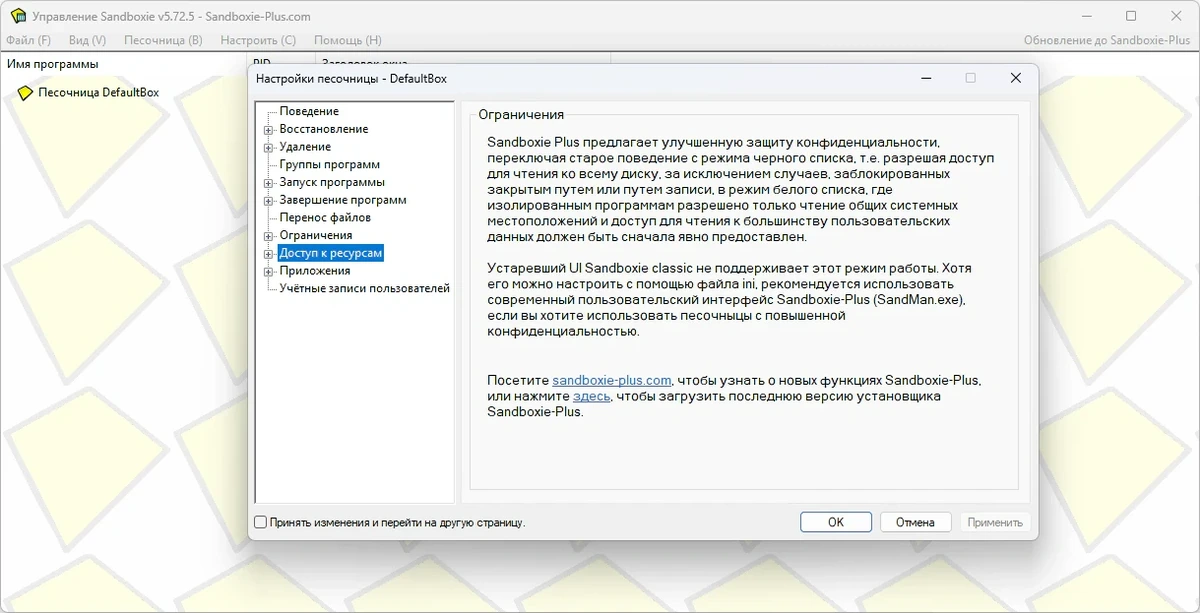Select Поведение in the settings tree

309,111
